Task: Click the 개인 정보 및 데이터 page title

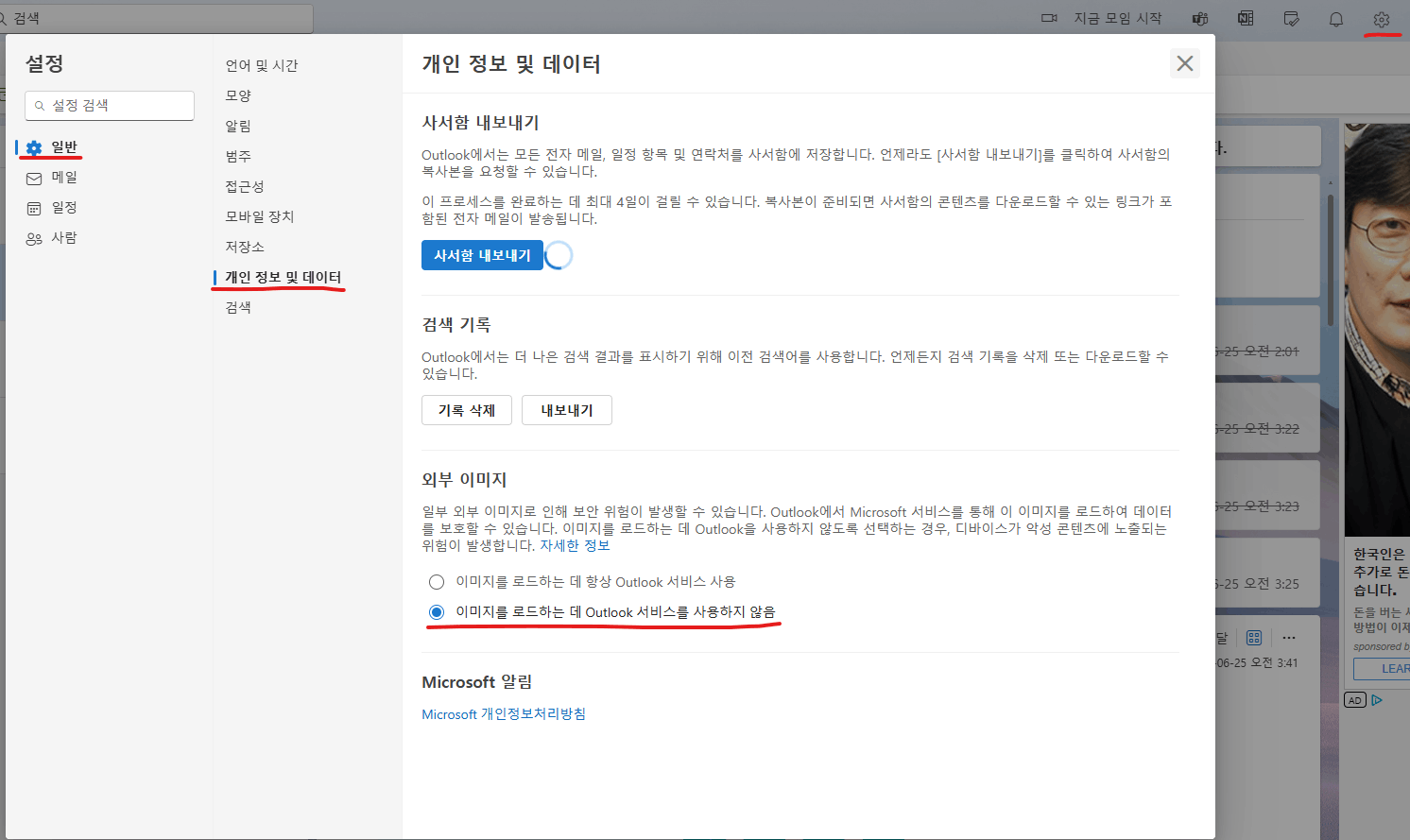Action: [511, 63]
